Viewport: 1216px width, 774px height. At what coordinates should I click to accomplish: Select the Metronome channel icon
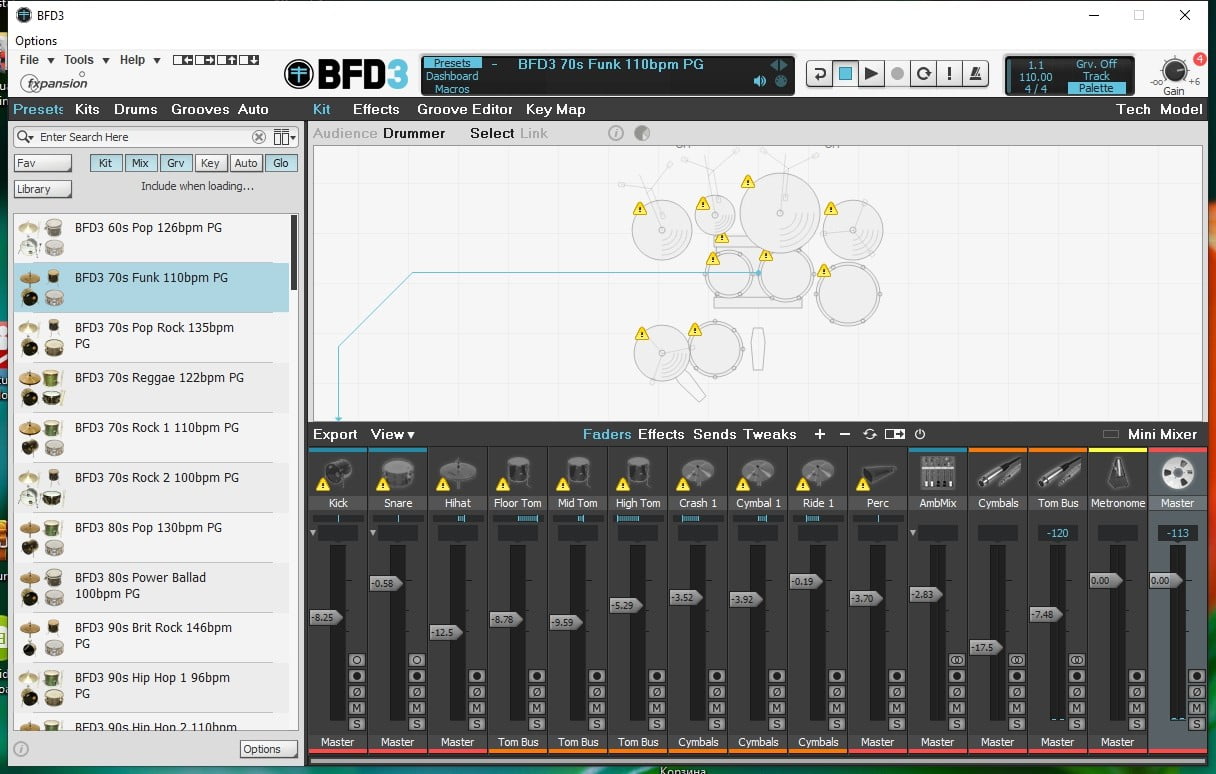[1118, 474]
